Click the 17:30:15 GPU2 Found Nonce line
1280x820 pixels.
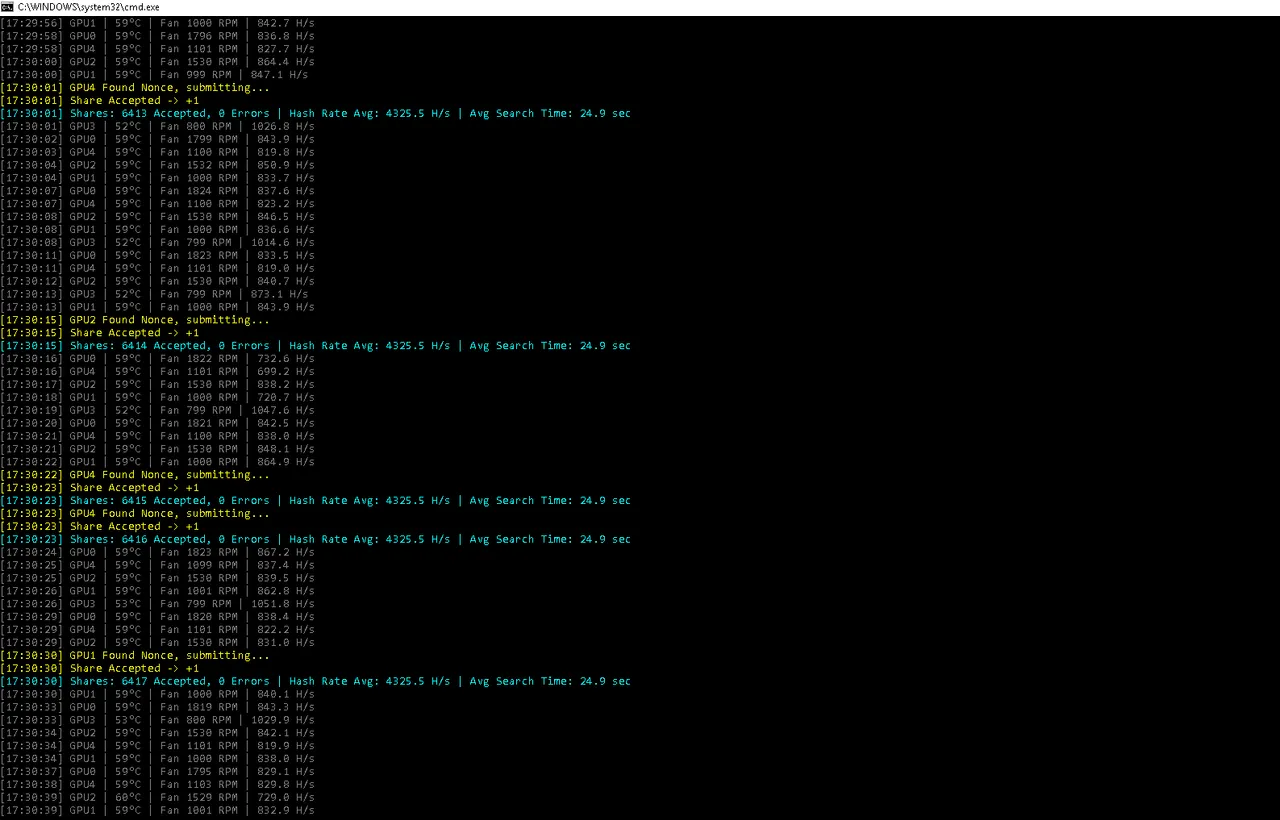[135, 320]
